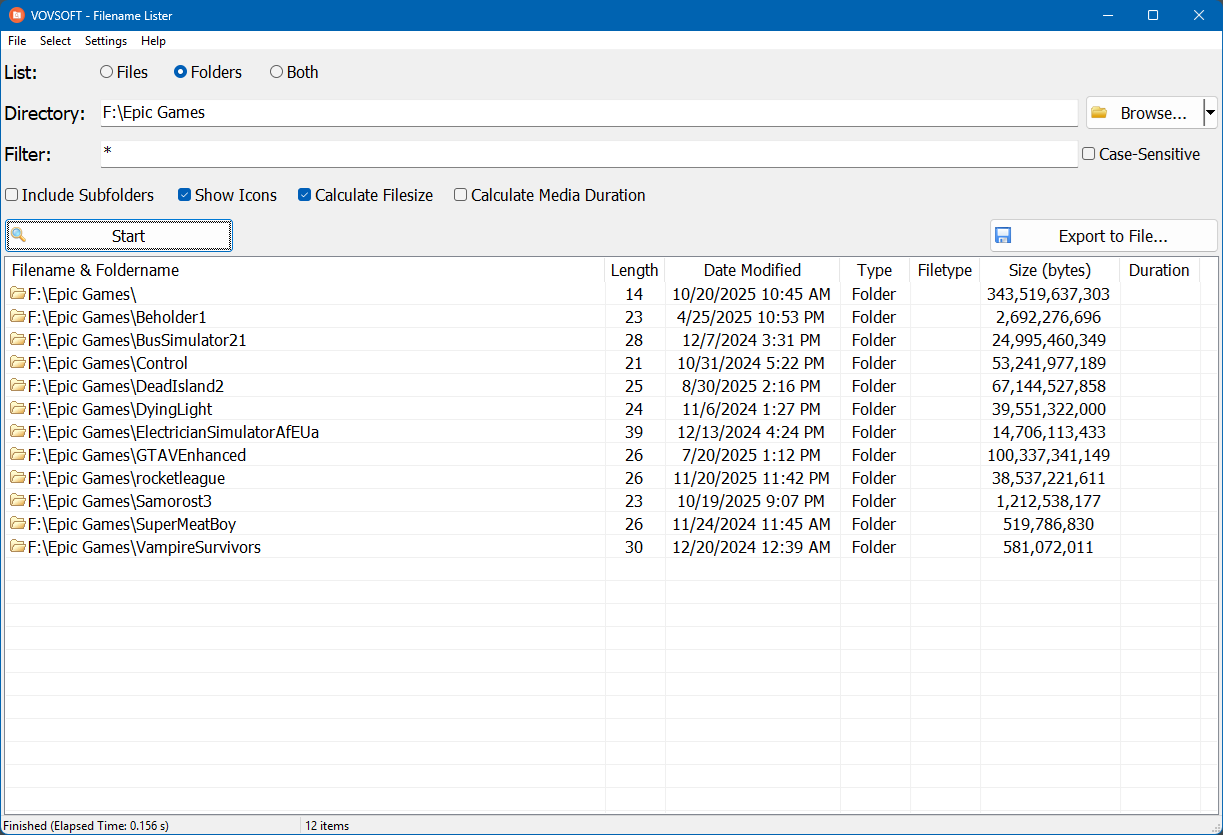The width and height of the screenshot is (1223, 835).
Task: Click the folder icon for DeadIsland2
Action: click(18, 386)
